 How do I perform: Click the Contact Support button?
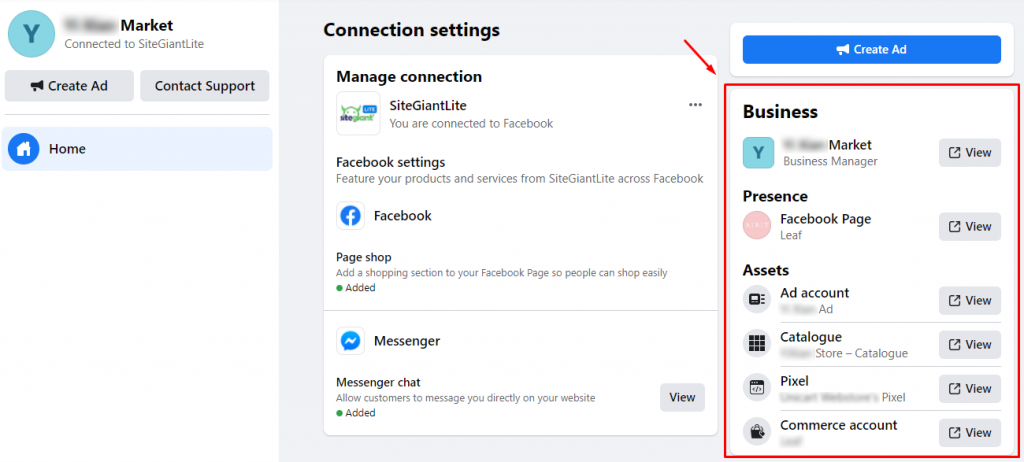point(204,86)
